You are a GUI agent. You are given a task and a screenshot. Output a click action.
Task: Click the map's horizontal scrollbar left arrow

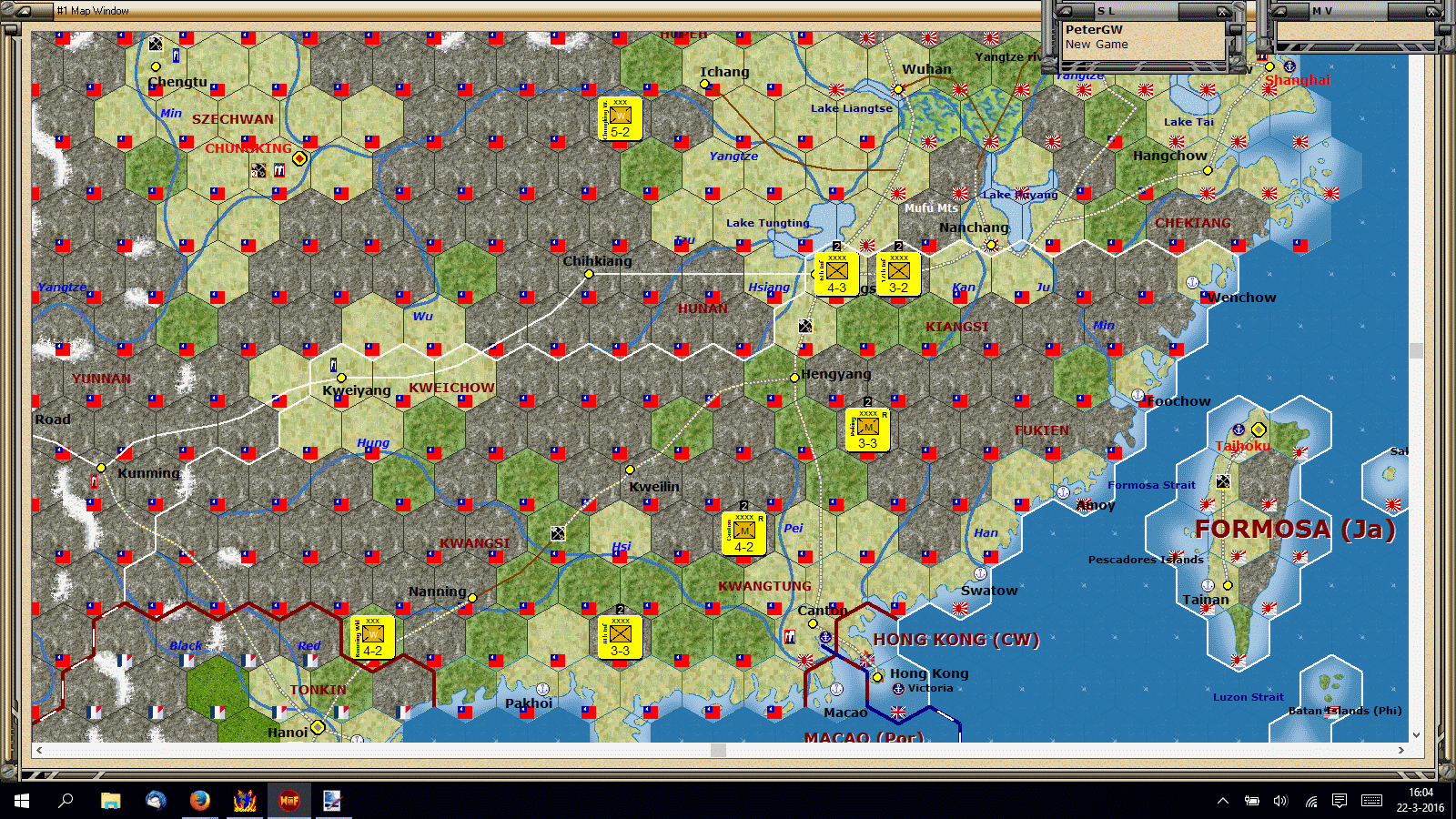point(39,750)
